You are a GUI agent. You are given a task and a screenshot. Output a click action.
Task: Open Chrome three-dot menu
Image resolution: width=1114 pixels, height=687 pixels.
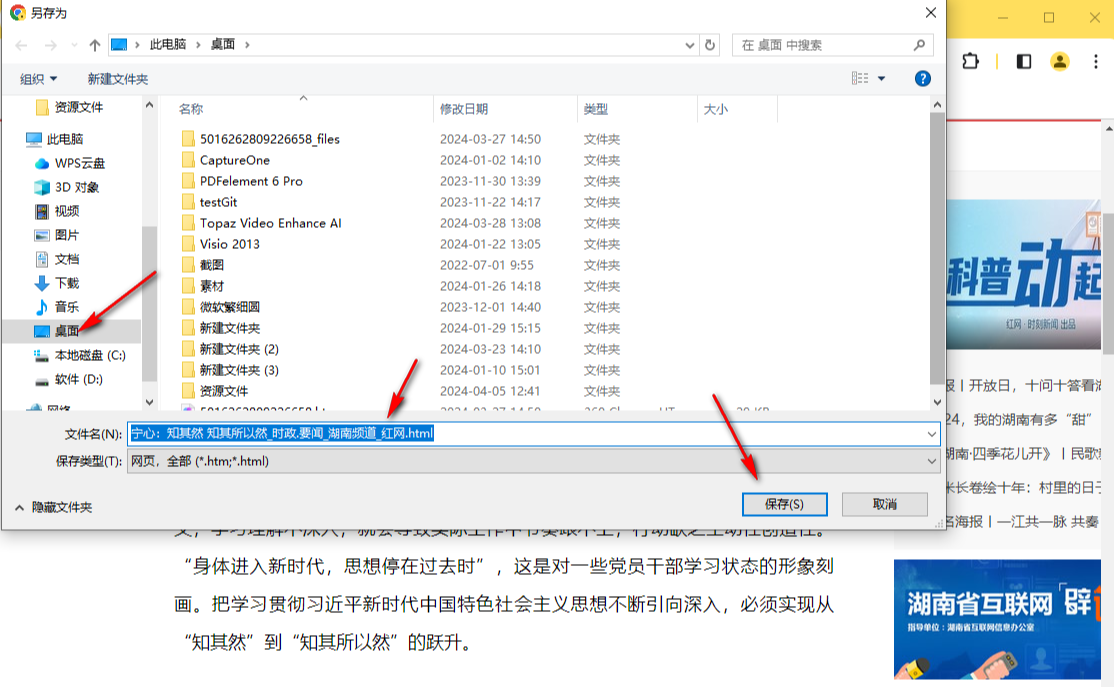1096,62
